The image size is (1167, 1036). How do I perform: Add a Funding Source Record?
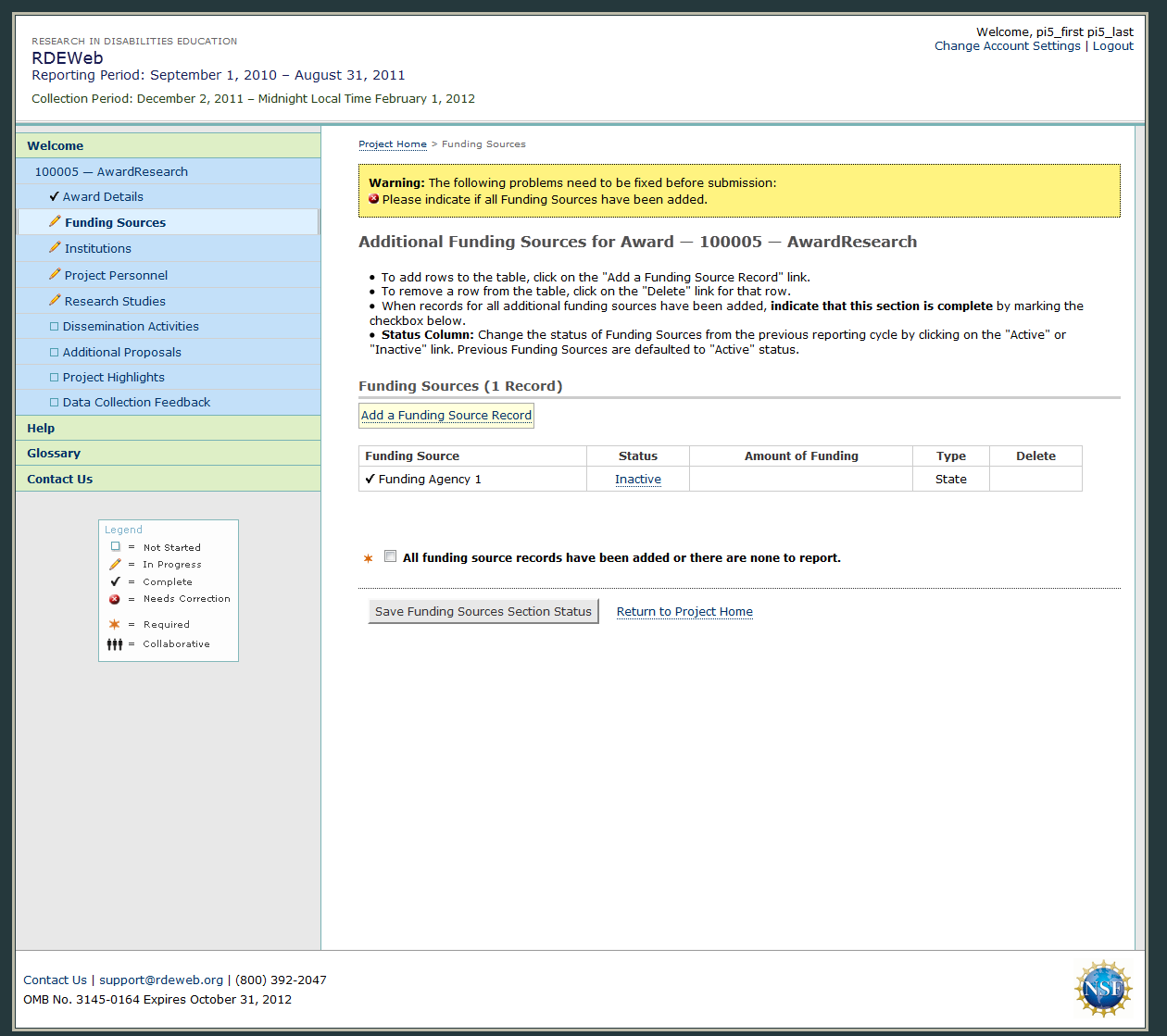pyautogui.click(x=446, y=415)
